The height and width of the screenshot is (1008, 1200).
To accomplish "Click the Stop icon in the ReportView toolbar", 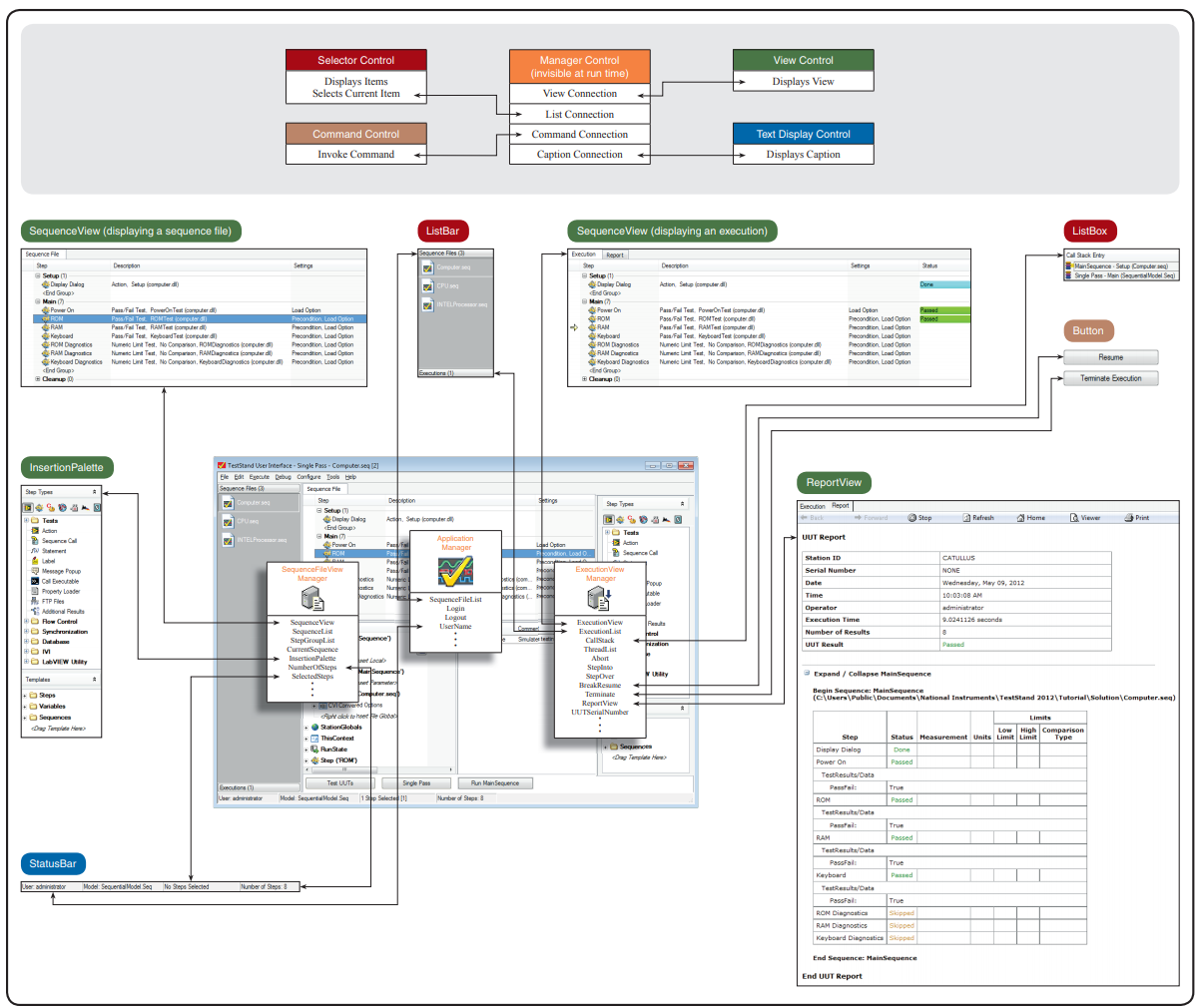I will 912,518.
